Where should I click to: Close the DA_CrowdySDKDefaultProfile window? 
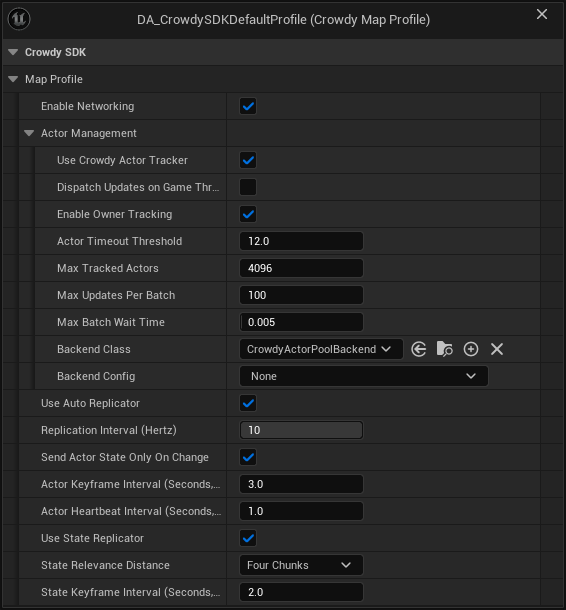(541, 14)
